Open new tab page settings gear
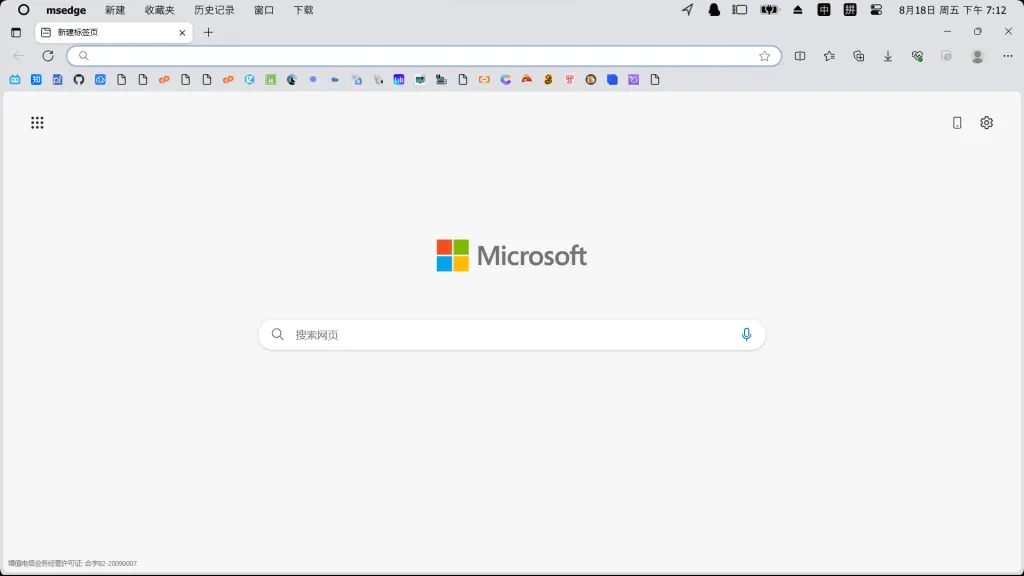The width and height of the screenshot is (1024, 576). (987, 123)
